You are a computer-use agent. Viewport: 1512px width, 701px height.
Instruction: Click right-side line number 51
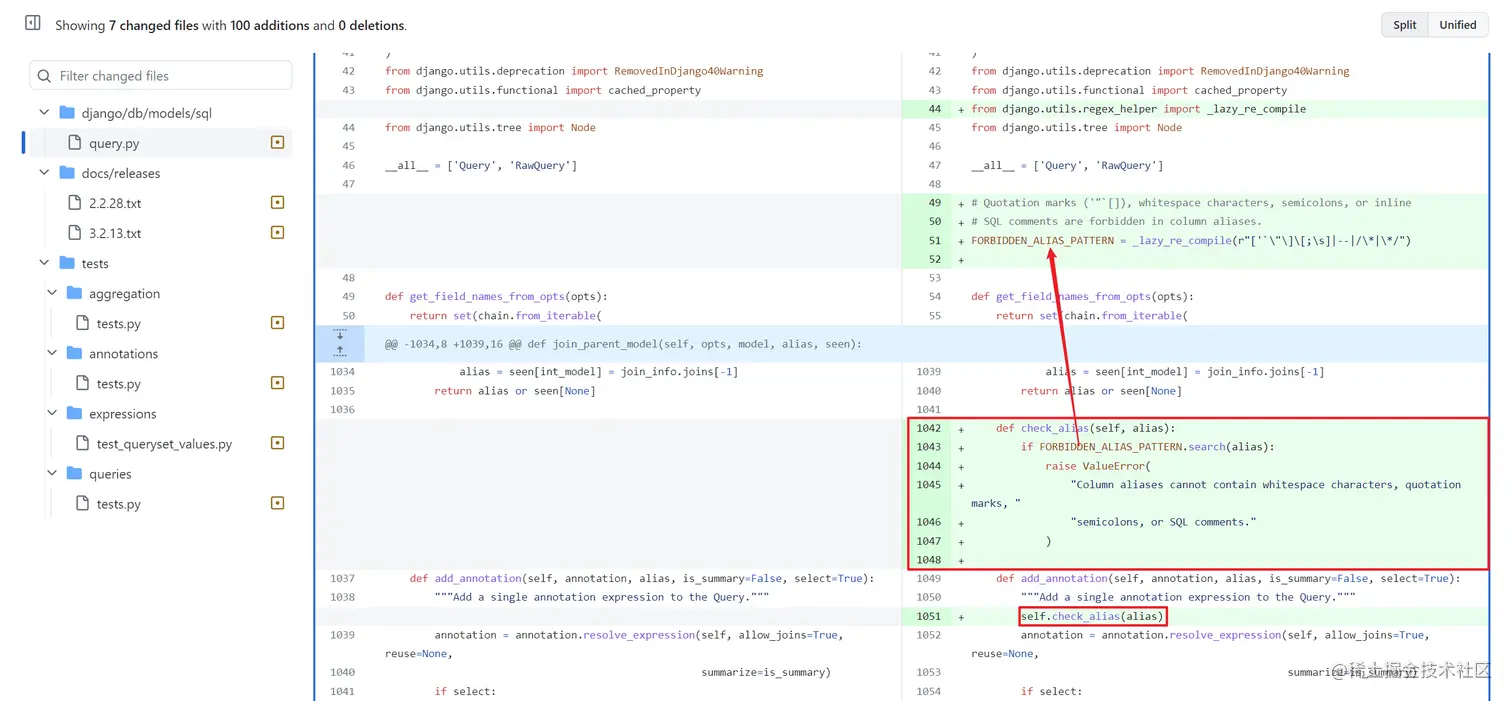[x=935, y=240]
